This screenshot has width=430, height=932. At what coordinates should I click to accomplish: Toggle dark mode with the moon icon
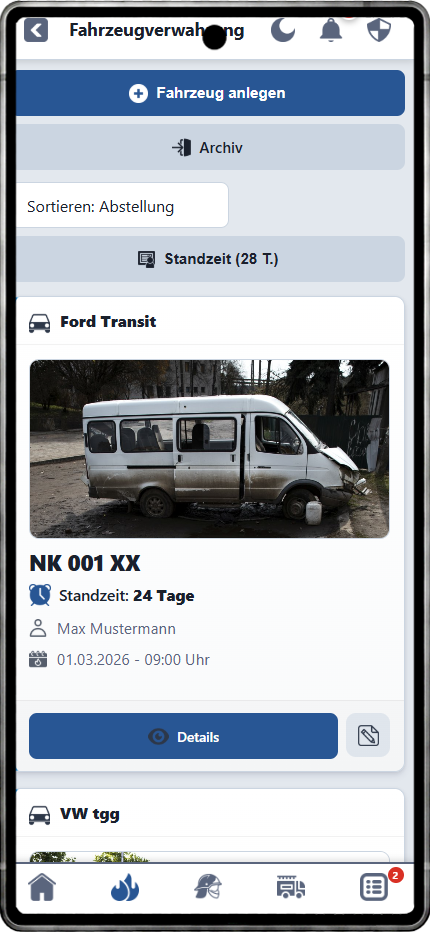point(283,30)
